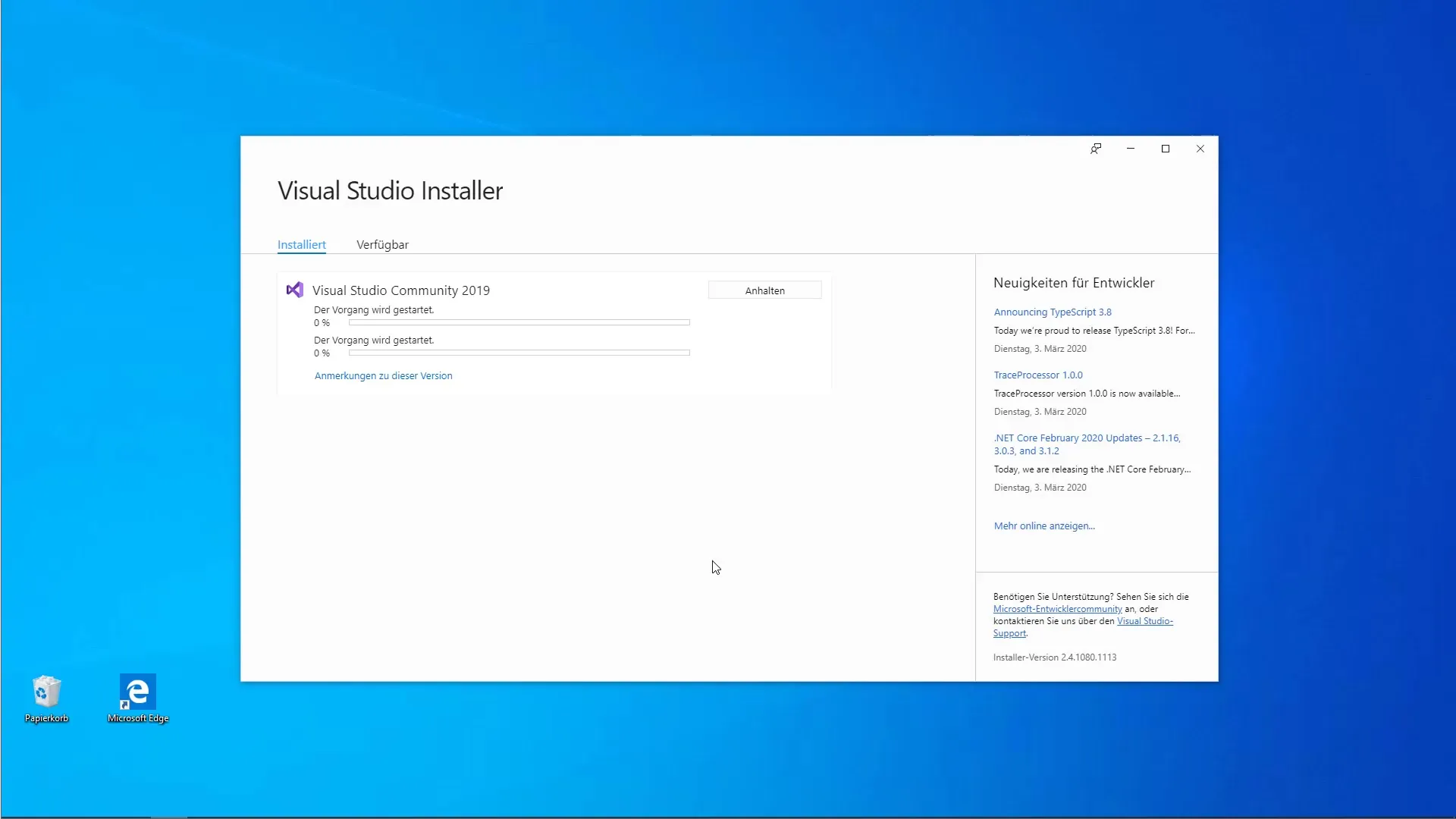1456x819 pixels.
Task: Click the Visual Studio Installer heading
Action: (x=390, y=190)
